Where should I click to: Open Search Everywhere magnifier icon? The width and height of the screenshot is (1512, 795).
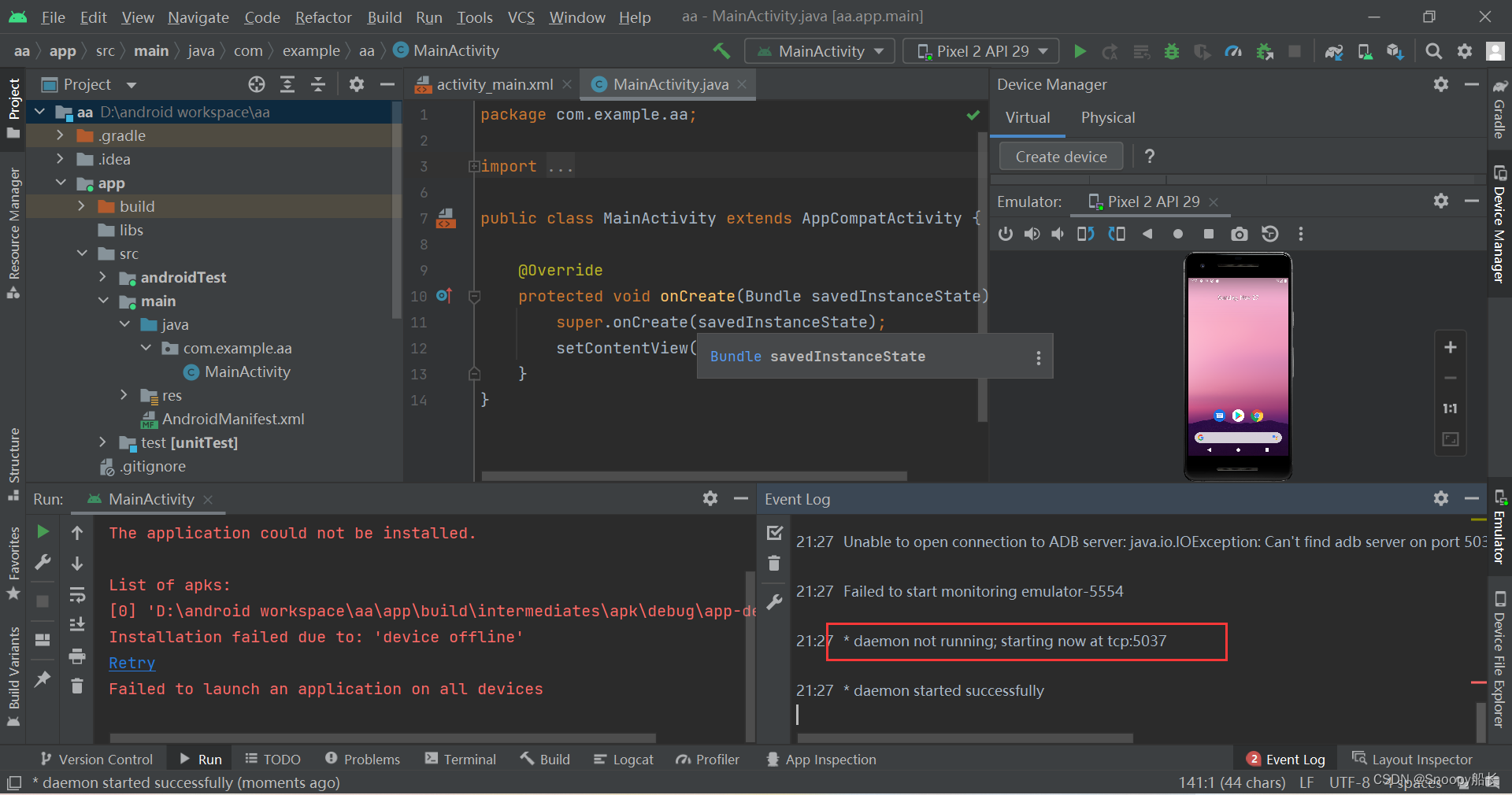[x=1434, y=51]
